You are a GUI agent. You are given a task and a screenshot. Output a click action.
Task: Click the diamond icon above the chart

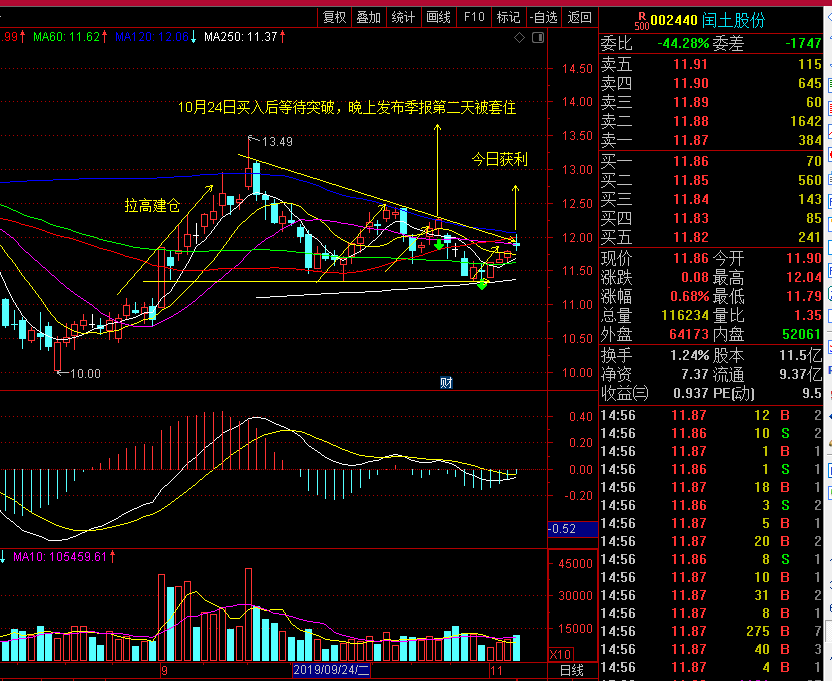click(x=519, y=37)
